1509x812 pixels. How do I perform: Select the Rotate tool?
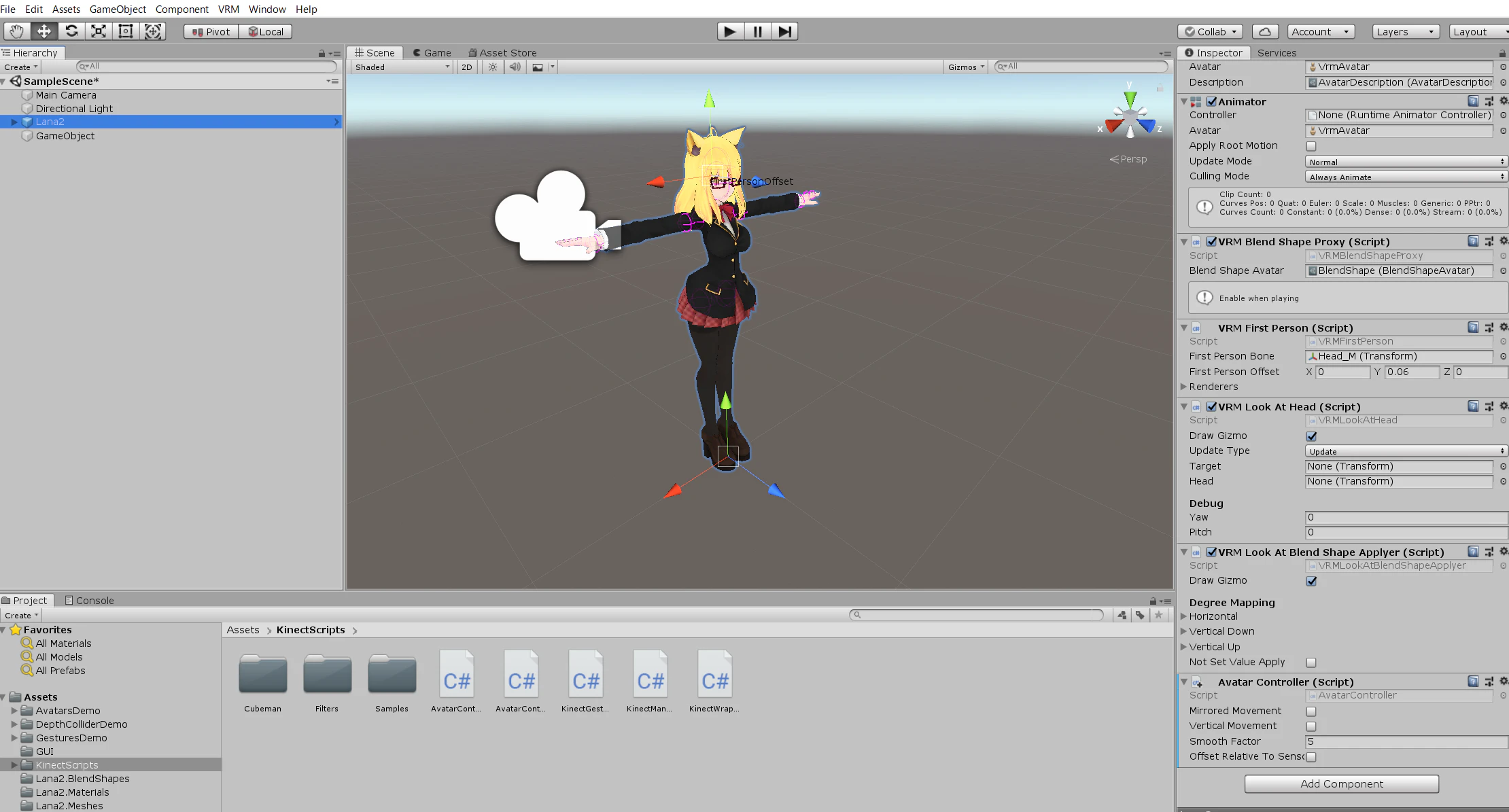71,31
